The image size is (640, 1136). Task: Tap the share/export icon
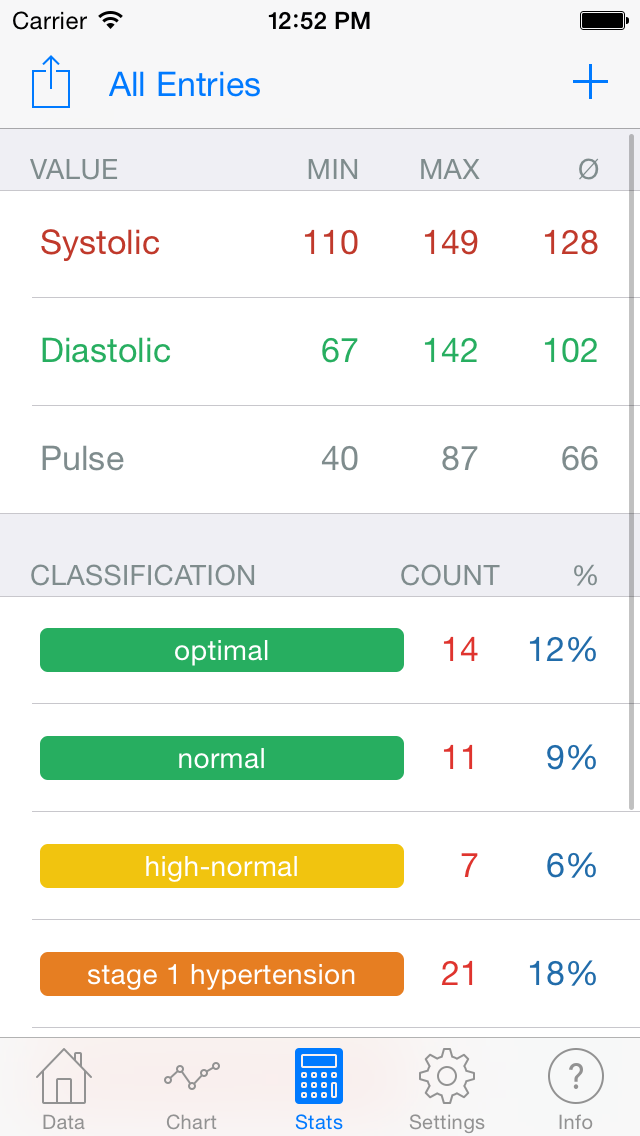point(51,83)
